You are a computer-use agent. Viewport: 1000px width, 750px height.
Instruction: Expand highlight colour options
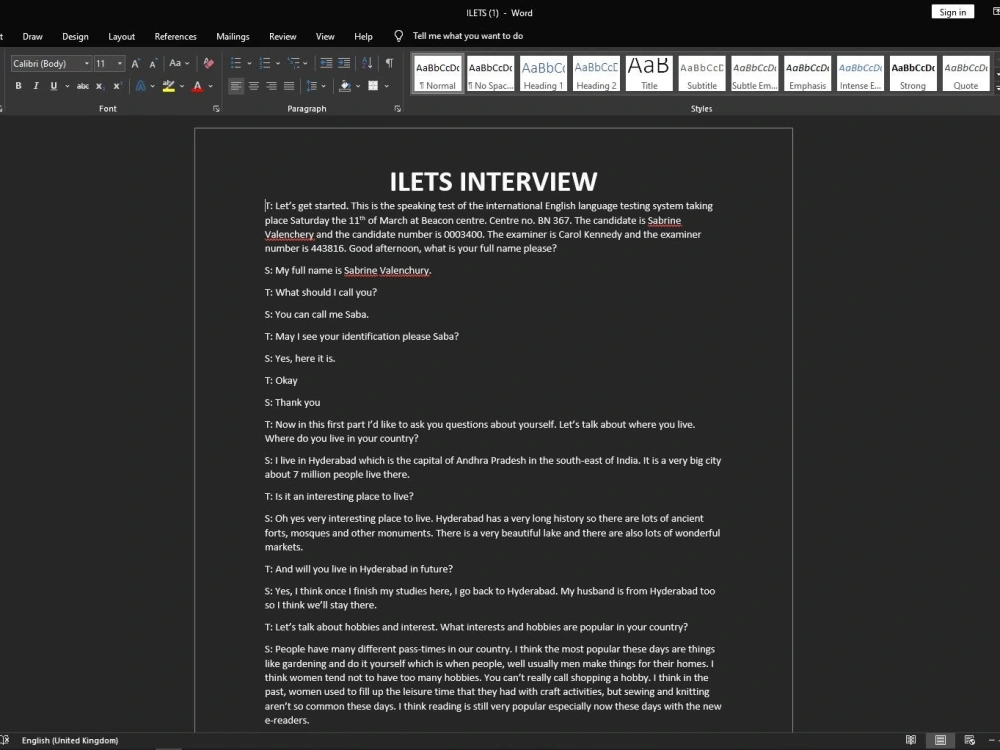pos(182,86)
